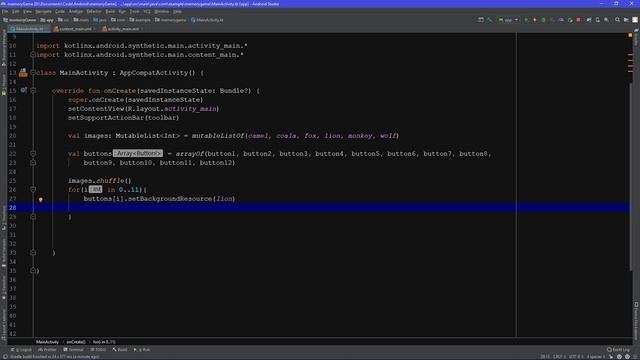This screenshot has width=640, height=360.
Task: Switch to the MainActivity.kt editor tab
Action: click(x=29, y=29)
